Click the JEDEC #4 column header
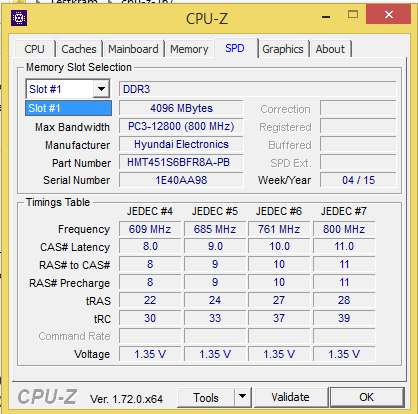This screenshot has height=414, width=418. (x=150, y=211)
